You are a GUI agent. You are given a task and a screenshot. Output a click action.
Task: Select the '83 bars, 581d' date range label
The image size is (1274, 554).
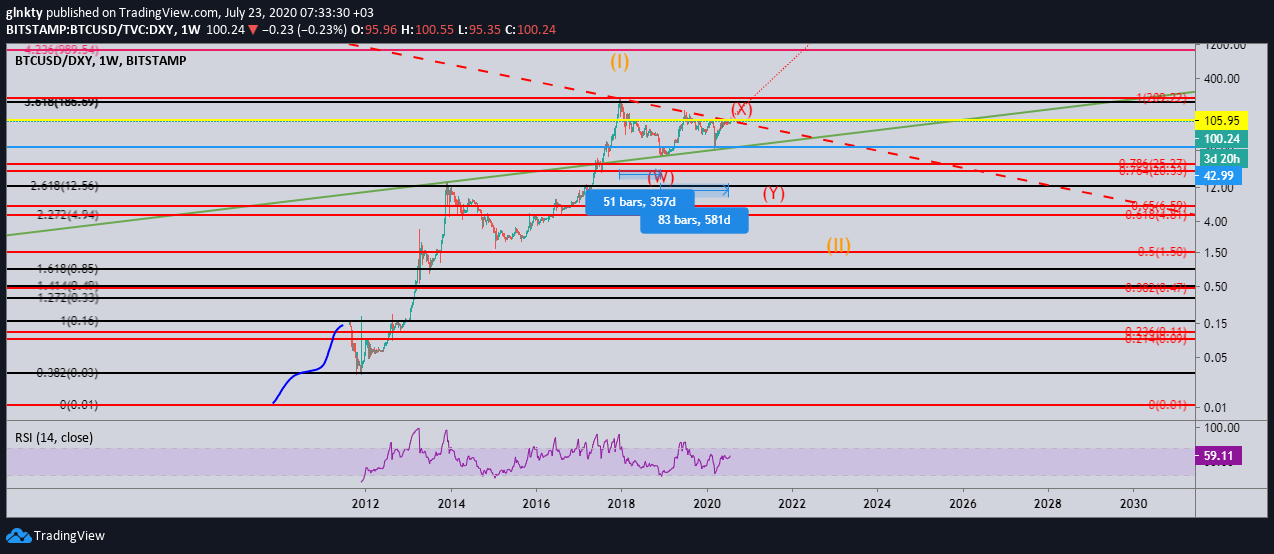(694, 220)
